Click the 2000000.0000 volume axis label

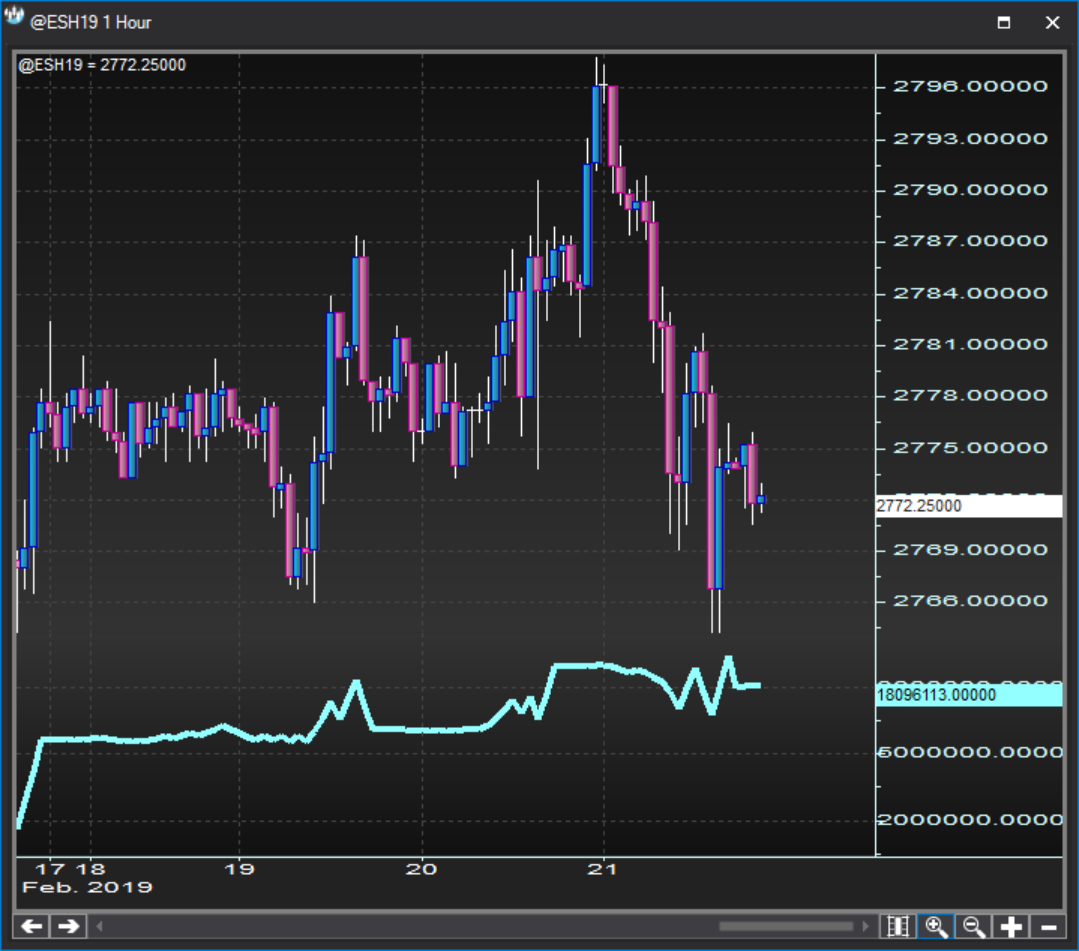[x=970, y=819]
